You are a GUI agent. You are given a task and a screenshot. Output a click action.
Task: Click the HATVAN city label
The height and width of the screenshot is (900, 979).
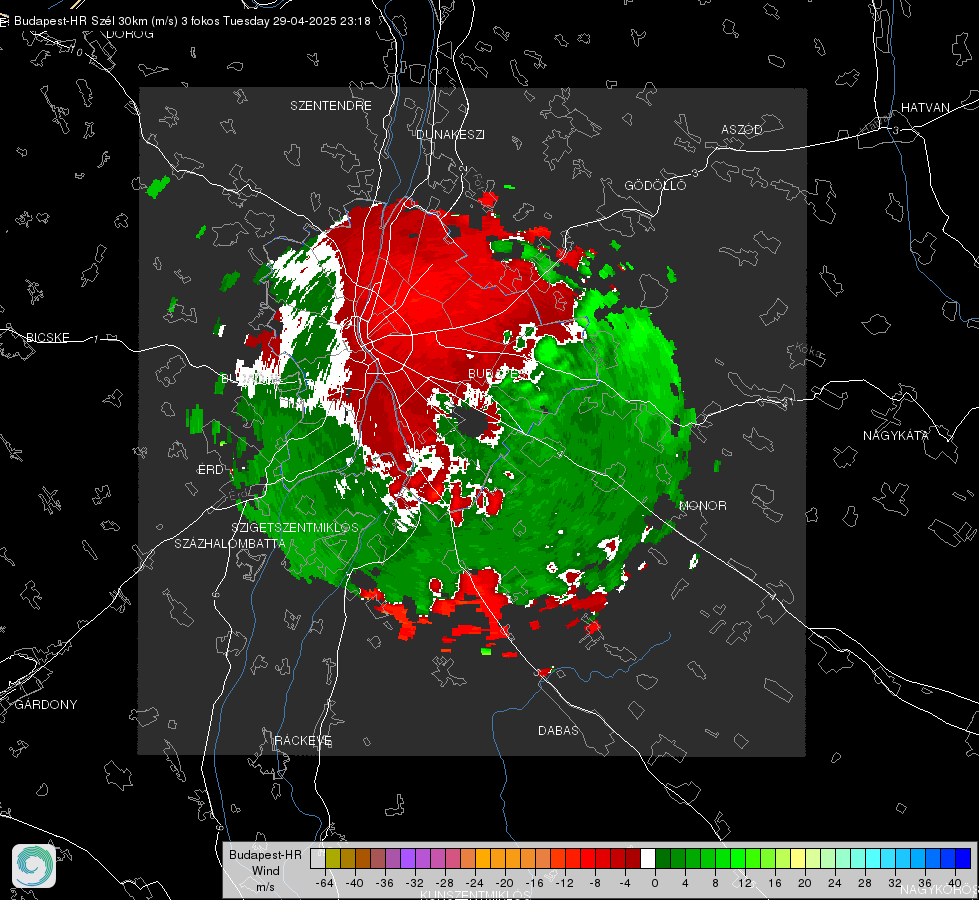point(925,108)
